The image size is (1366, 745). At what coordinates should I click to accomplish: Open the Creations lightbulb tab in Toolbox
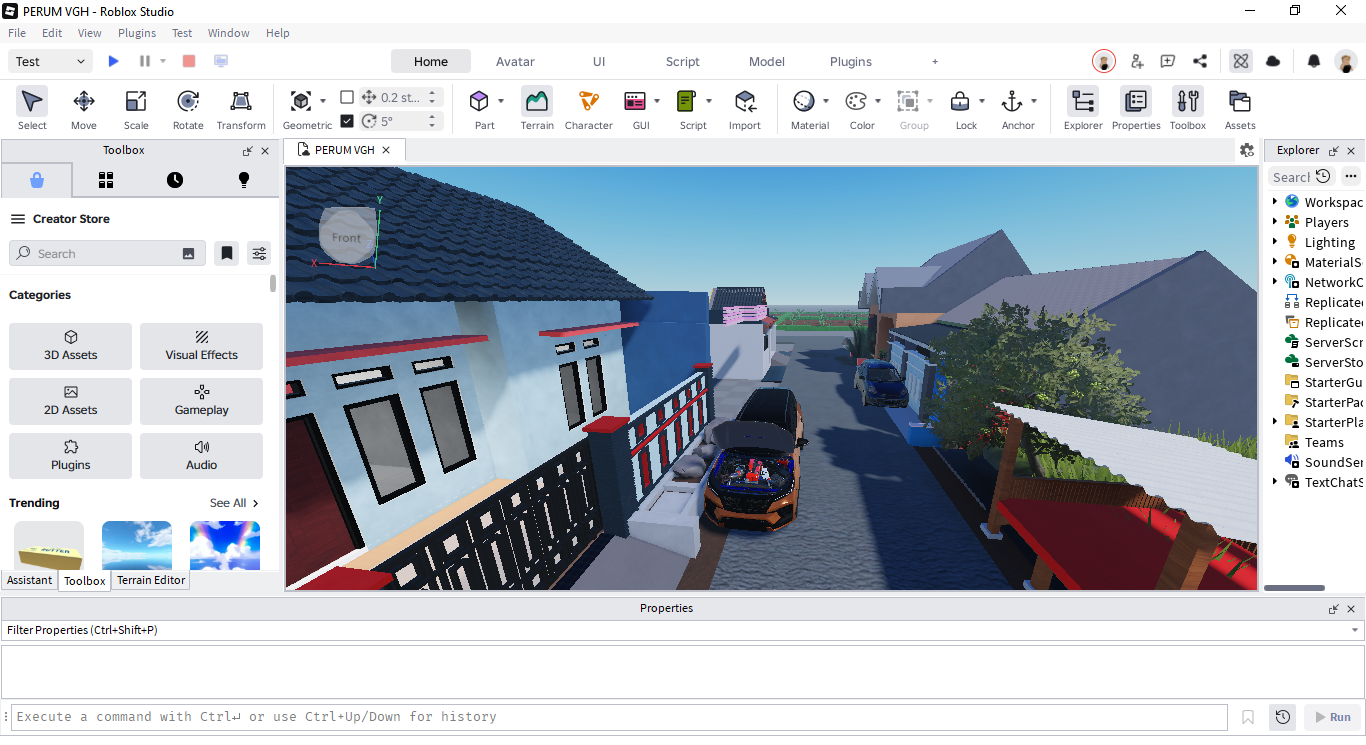coord(244,180)
